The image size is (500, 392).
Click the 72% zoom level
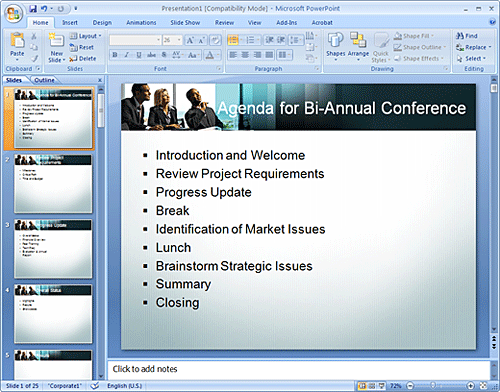click(395, 386)
